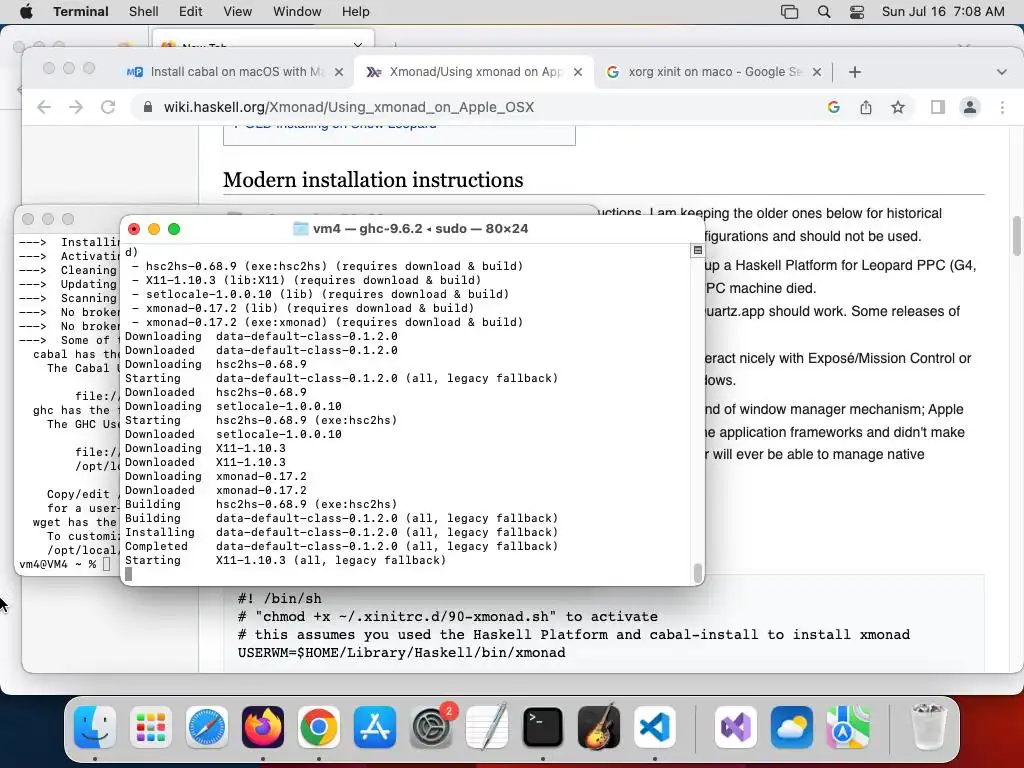Open Spotlight search in menu bar
Viewport: 1024px width, 768px height.
click(x=824, y=12)
